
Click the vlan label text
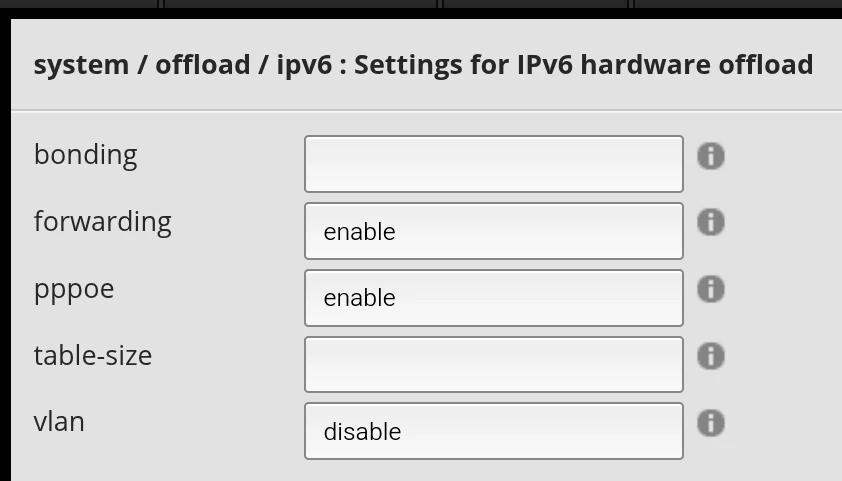tap(59, 422)
